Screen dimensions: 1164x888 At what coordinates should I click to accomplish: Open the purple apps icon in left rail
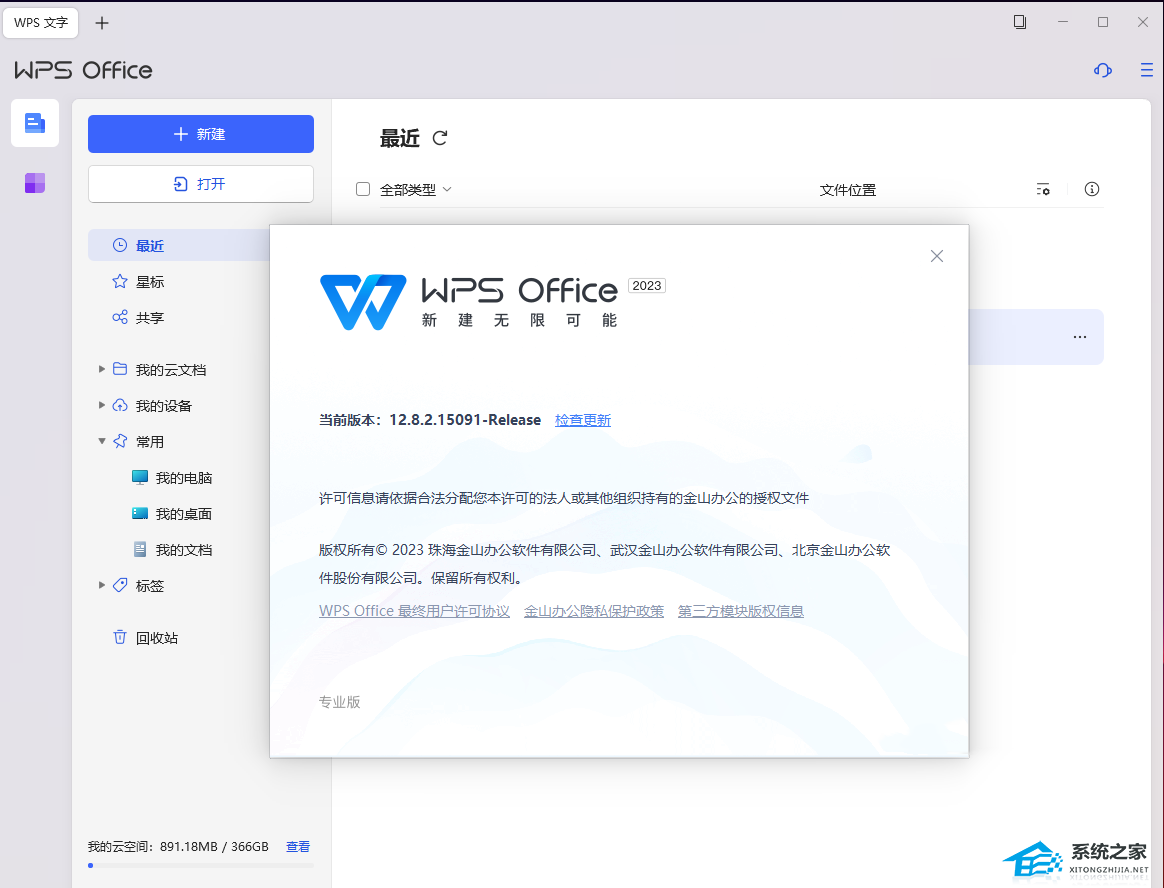point(35,183)
